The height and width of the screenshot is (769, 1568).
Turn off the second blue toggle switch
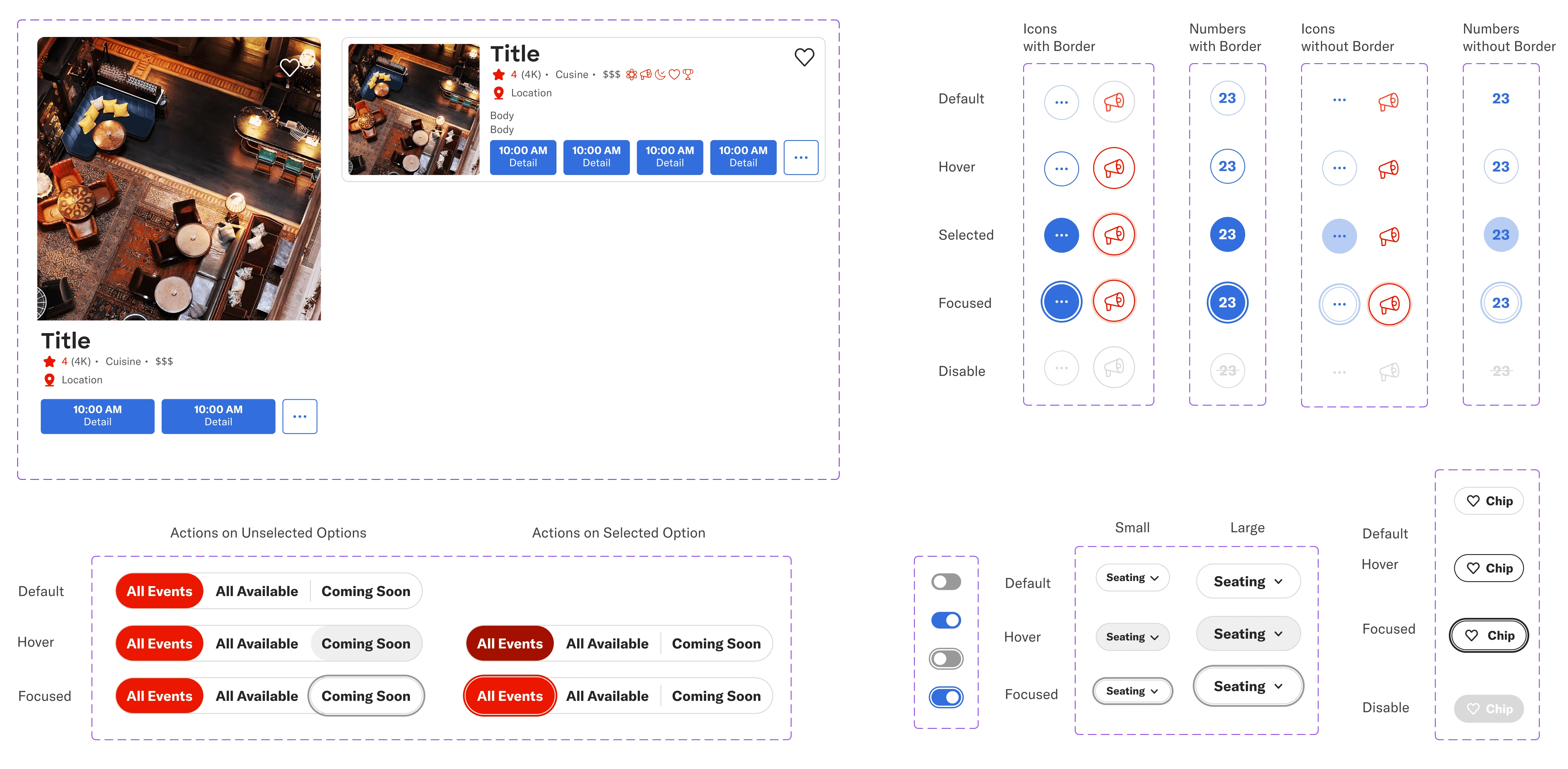pos(946,620)
